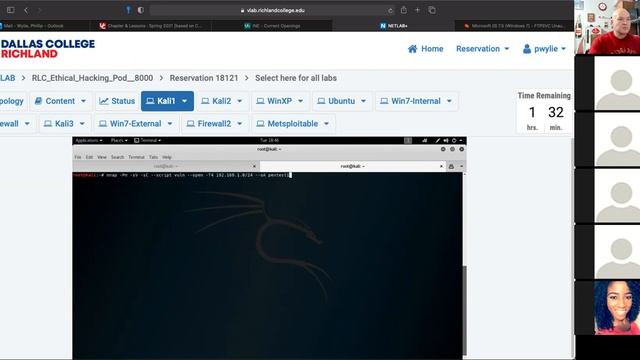This screenshot has height=360, width=640.
Task: Click the Kali network status icon
Action: [424, 140]
